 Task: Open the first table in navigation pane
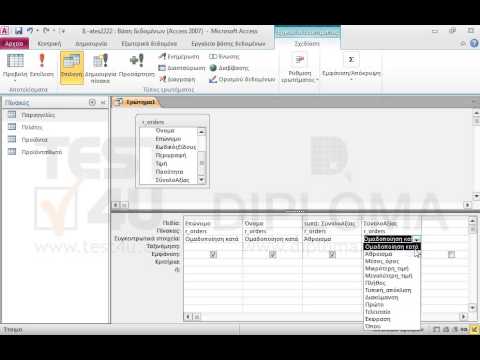38,115
